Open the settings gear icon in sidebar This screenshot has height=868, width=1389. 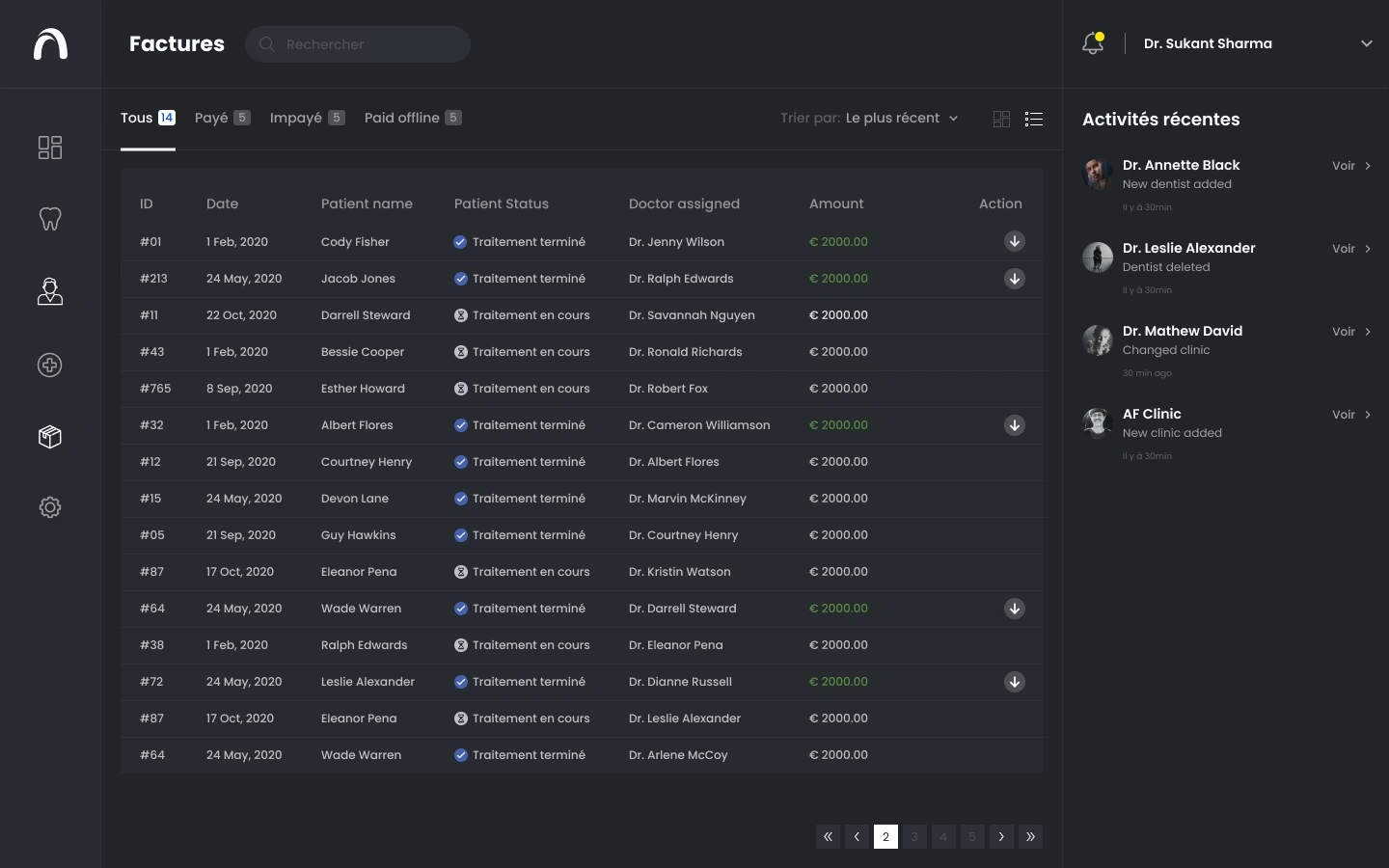pos(50,507)
